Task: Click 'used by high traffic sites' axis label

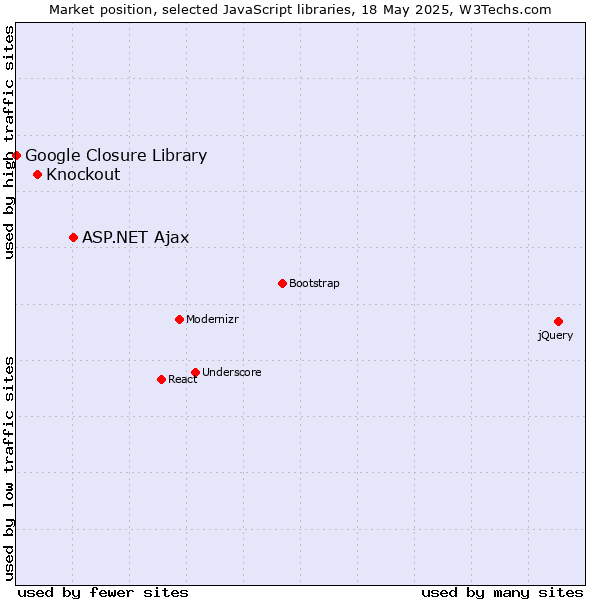Action: click(9, 142)
